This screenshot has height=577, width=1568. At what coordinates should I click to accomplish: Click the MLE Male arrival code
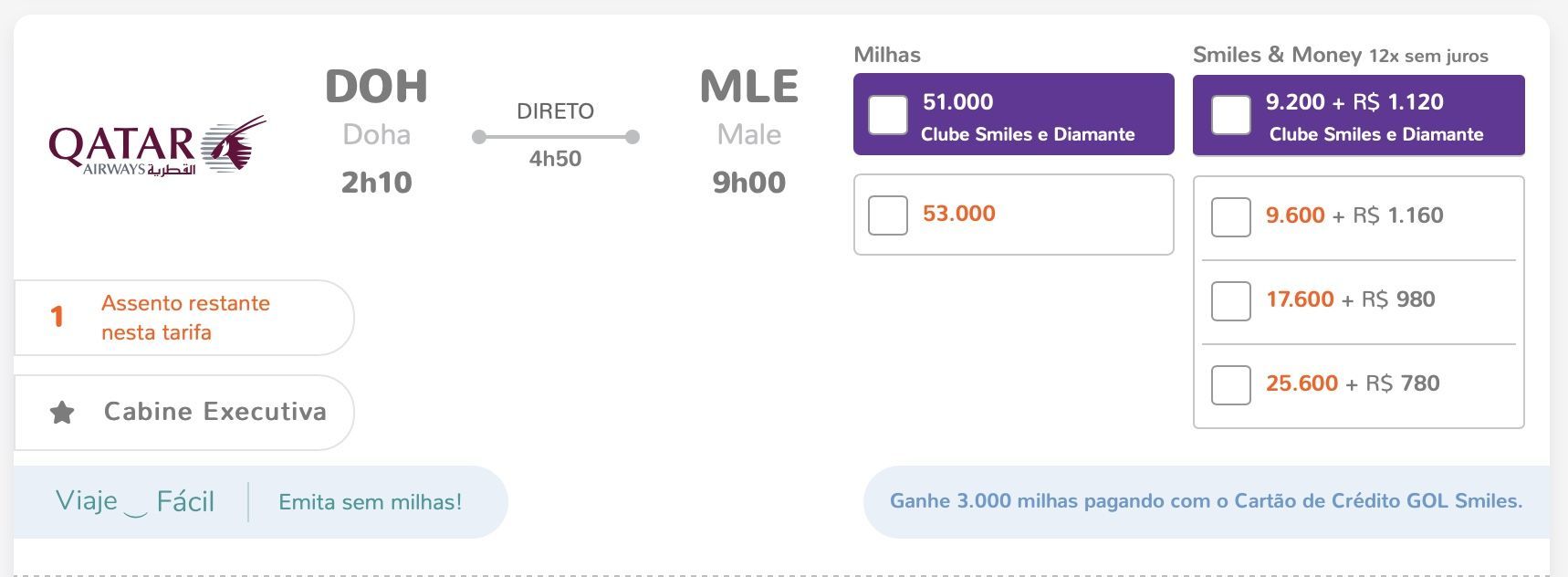748,88
